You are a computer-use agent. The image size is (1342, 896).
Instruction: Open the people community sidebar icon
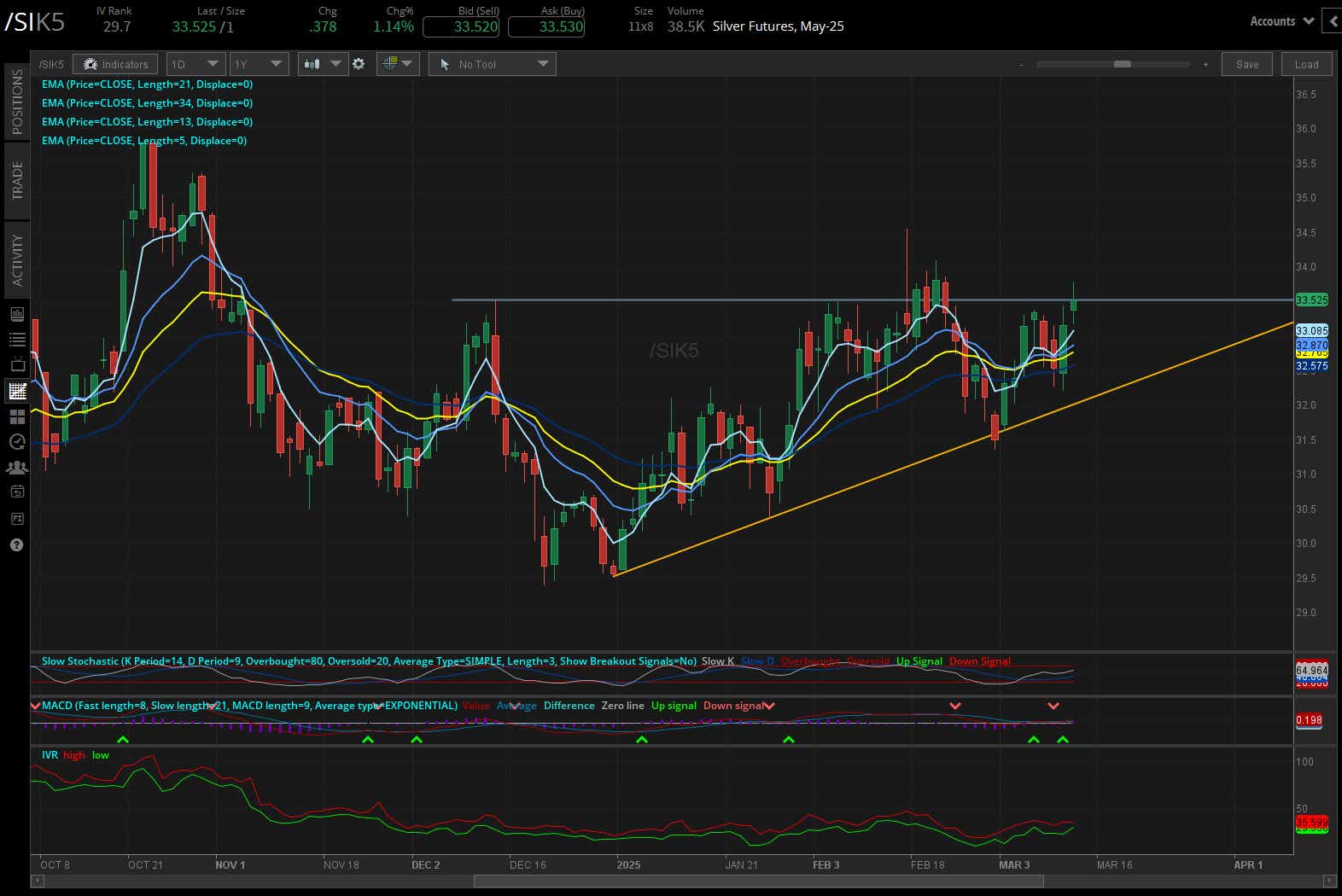17,467
